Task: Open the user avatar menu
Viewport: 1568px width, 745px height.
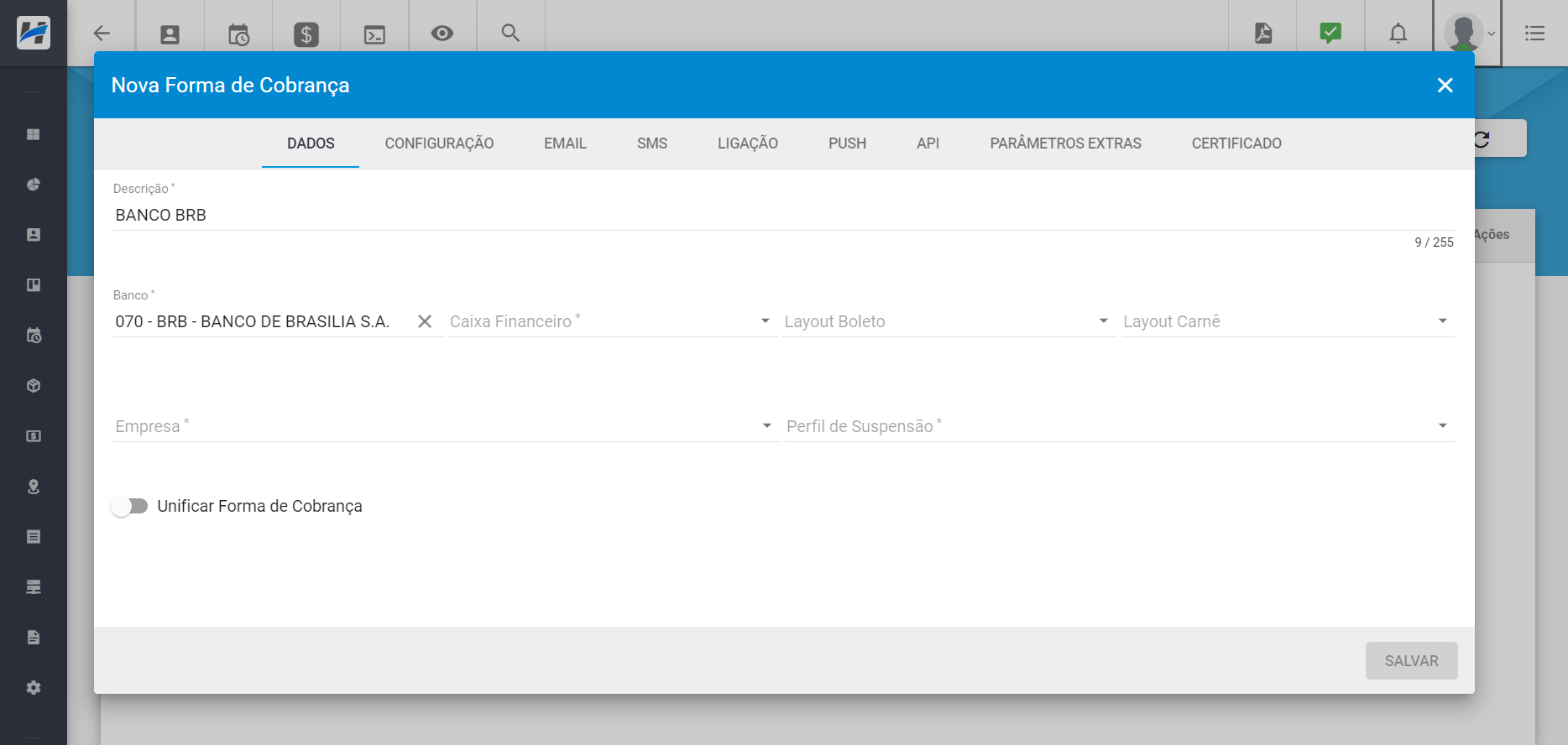Action: pyautogui.click(x=1463, y=33)
